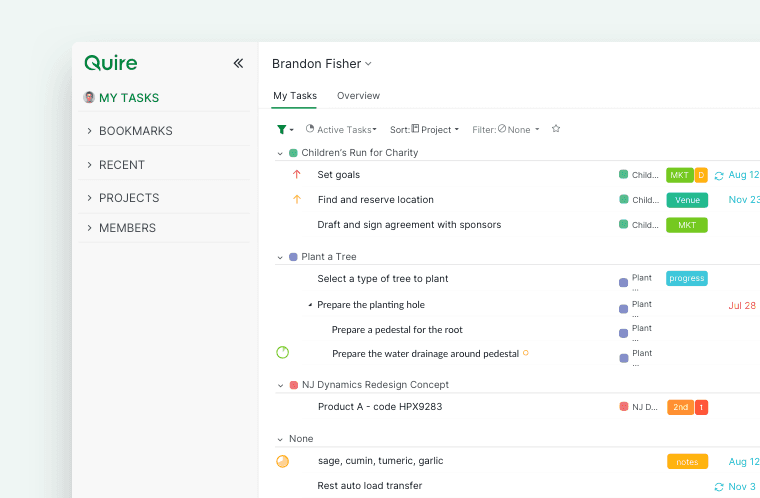Click the Quire logo
This screenshot has width=760, height=498.
click(111, 63)
